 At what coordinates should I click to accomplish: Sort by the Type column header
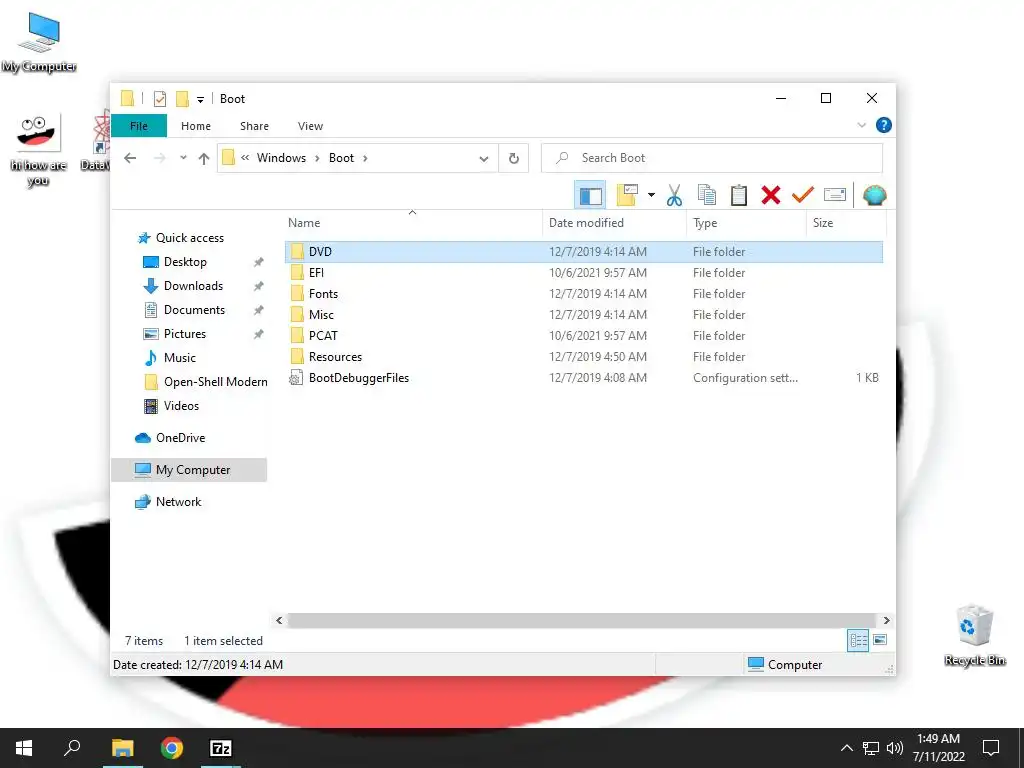tap(746, 223)
